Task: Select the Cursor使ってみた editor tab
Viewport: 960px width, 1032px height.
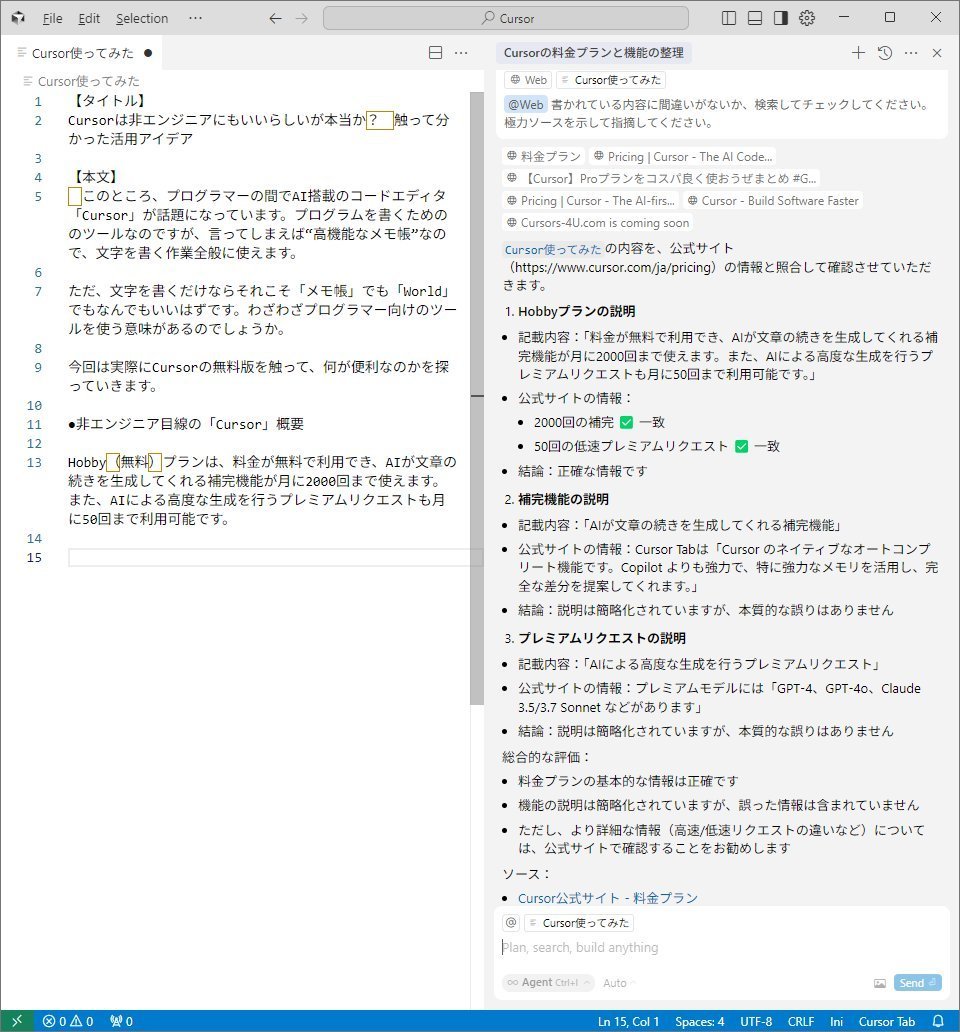Action: [x=82, y=53]
